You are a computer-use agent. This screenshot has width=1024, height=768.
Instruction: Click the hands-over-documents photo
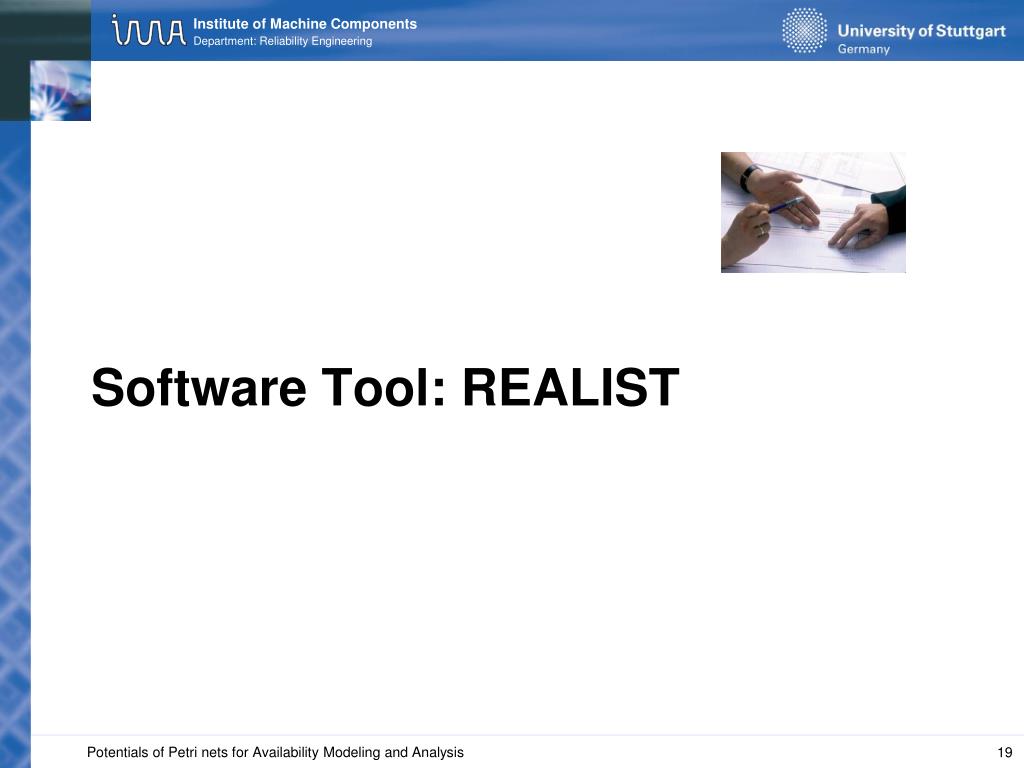coord(813,212)
